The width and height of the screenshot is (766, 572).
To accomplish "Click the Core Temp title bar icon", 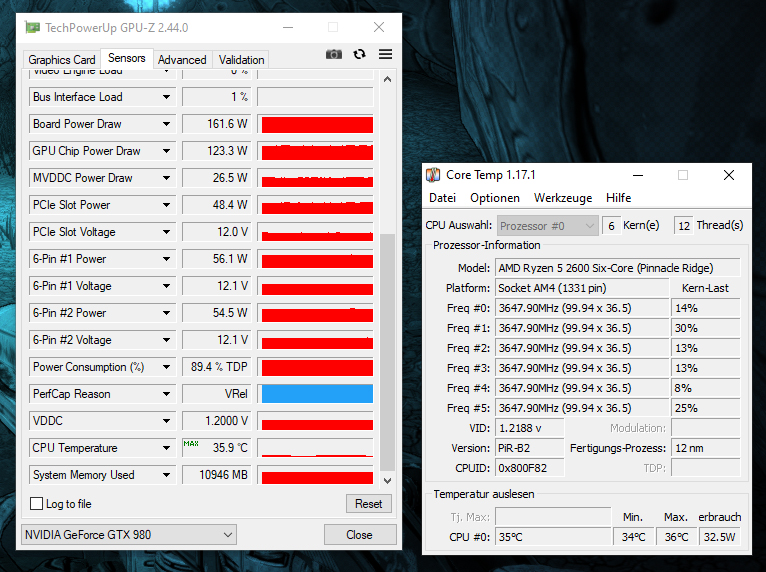I will click(433, 175).
